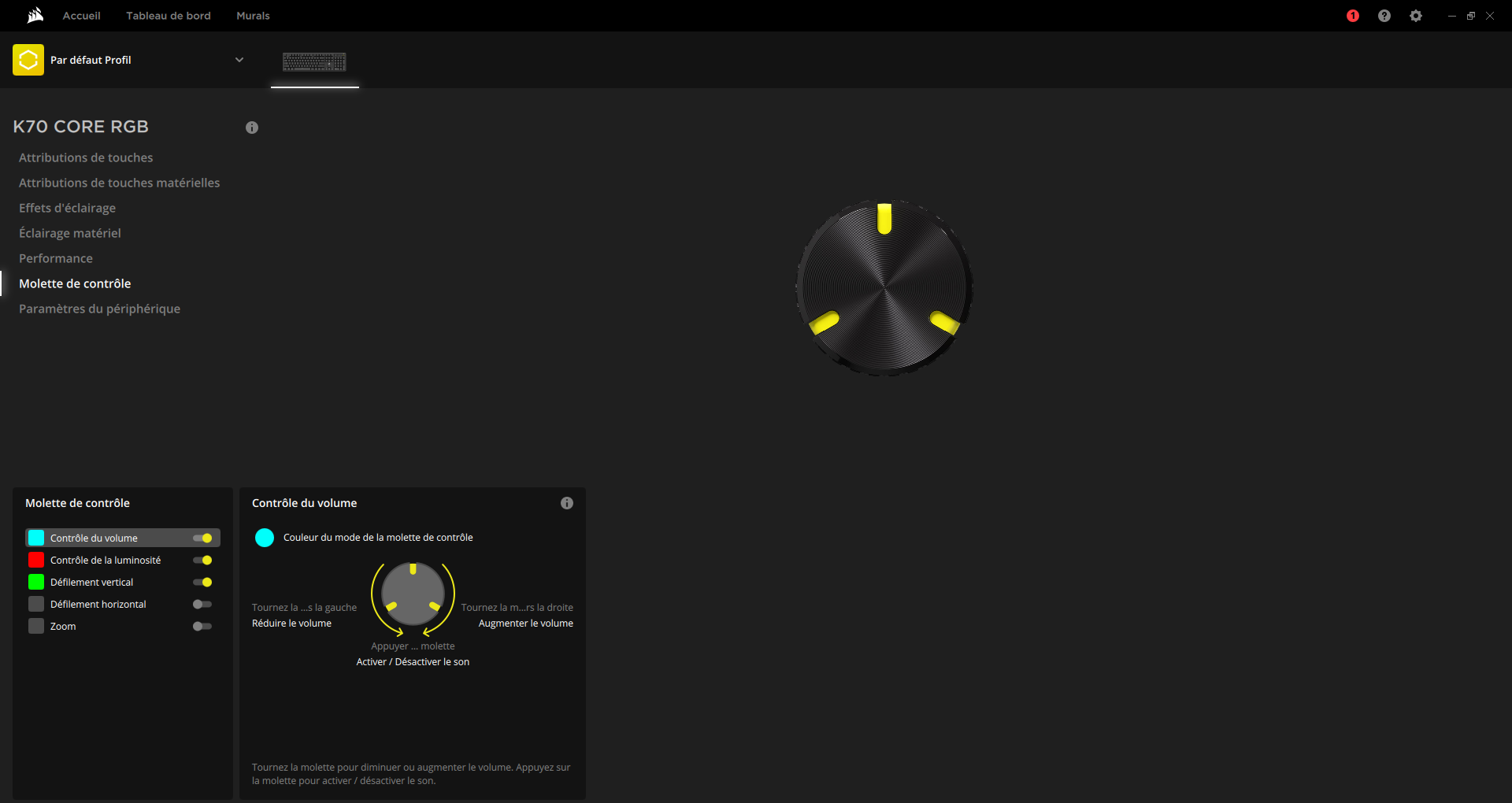This screenshot has width=1512, height=803.
Task: Go to the Accueil tab
Action: point(82,16)
